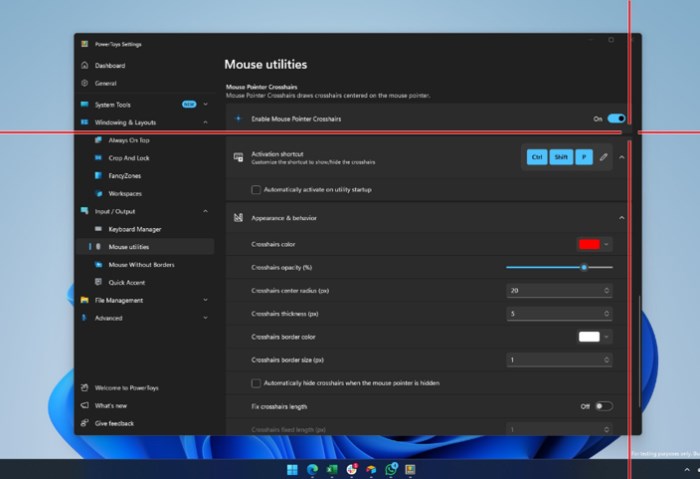Click the What's new megaphone icon
Image resolution: width=700 pixels, height=479 pixels.
click(x=84, y=405)
